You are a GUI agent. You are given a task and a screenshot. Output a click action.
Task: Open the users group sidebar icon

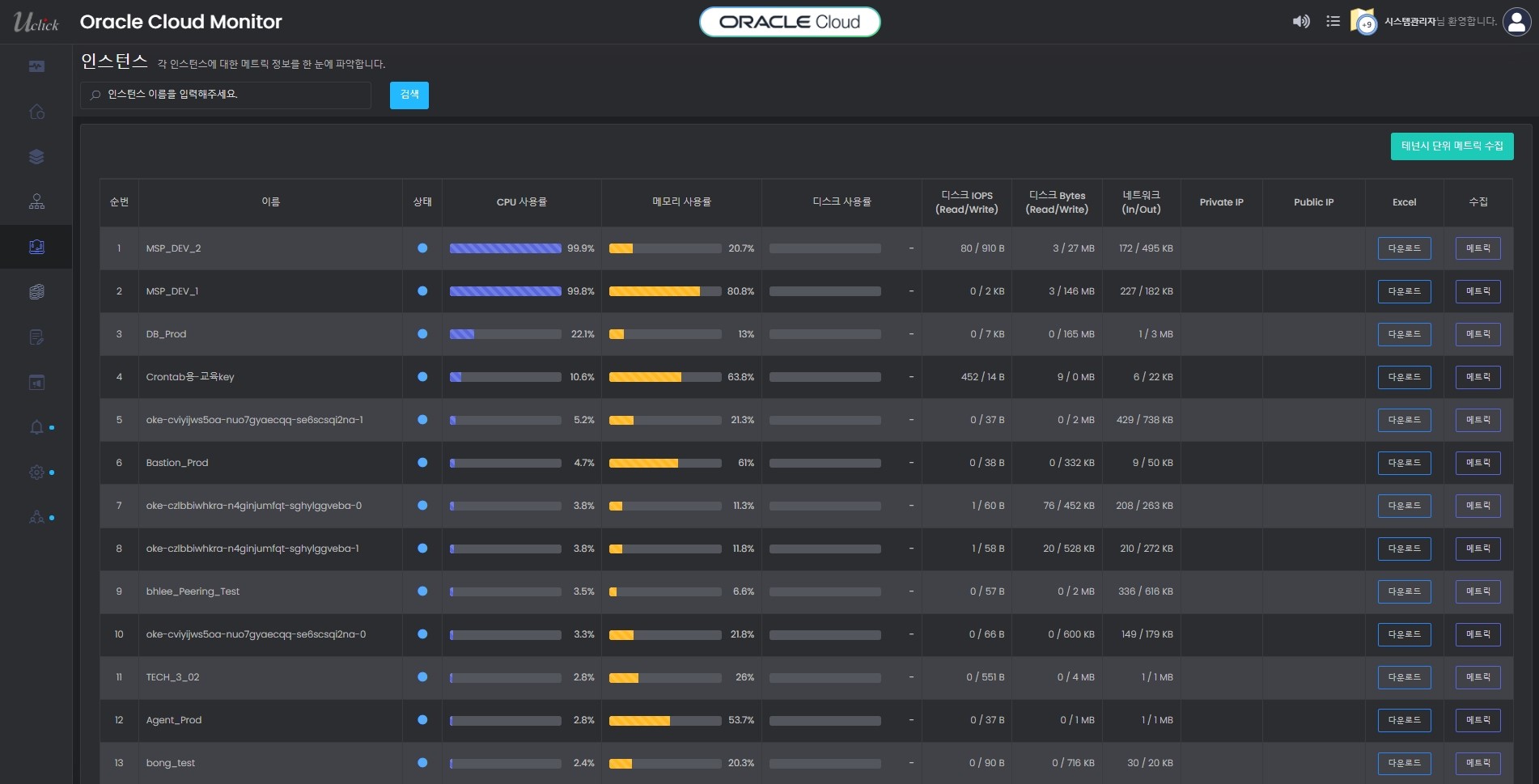(x=36, y=517)
